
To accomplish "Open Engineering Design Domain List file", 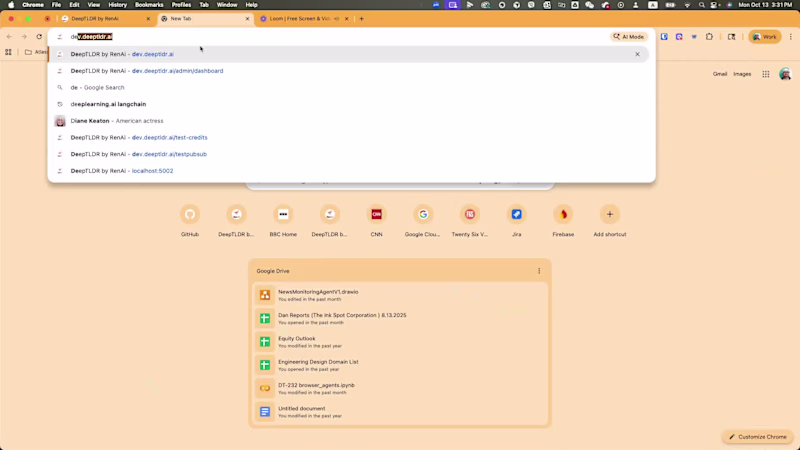I will [x=399, y=365].
